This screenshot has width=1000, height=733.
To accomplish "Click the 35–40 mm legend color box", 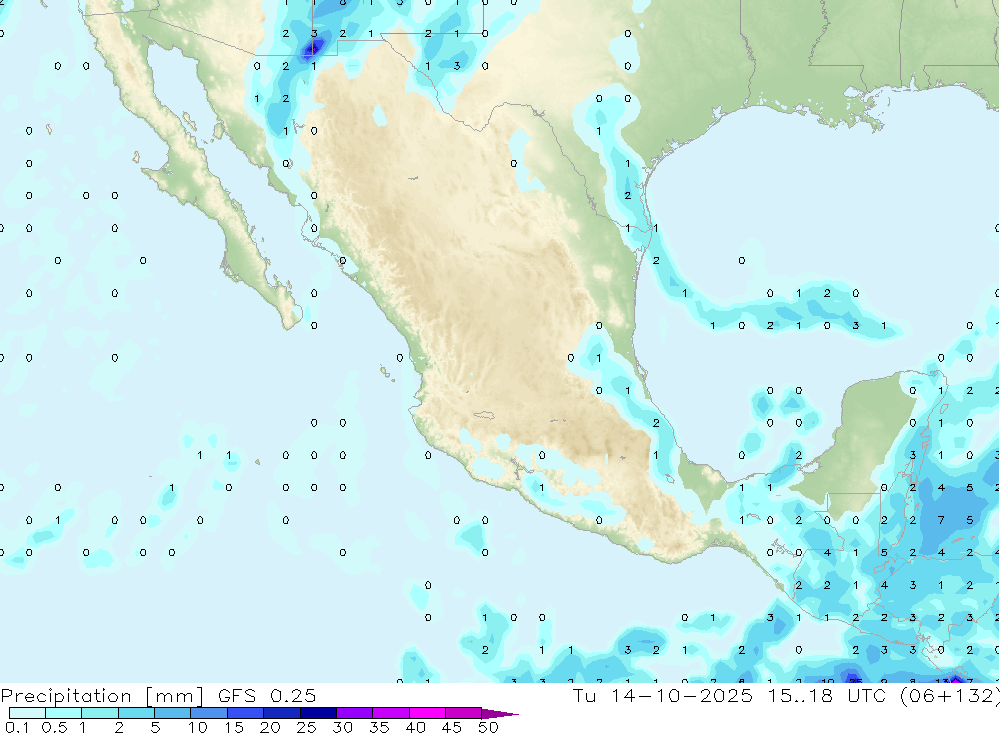I will click(391, 713).
